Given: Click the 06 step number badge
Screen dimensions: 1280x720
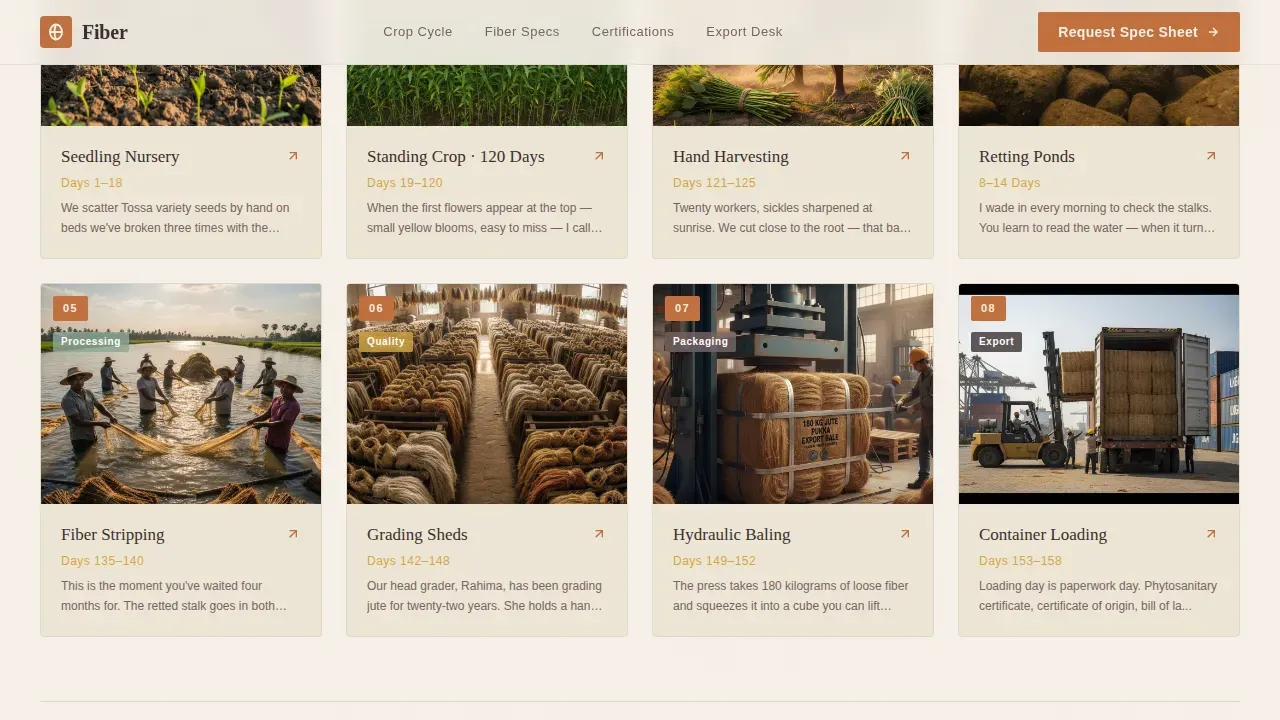Looking at the screenshot, I should point(376,308).
